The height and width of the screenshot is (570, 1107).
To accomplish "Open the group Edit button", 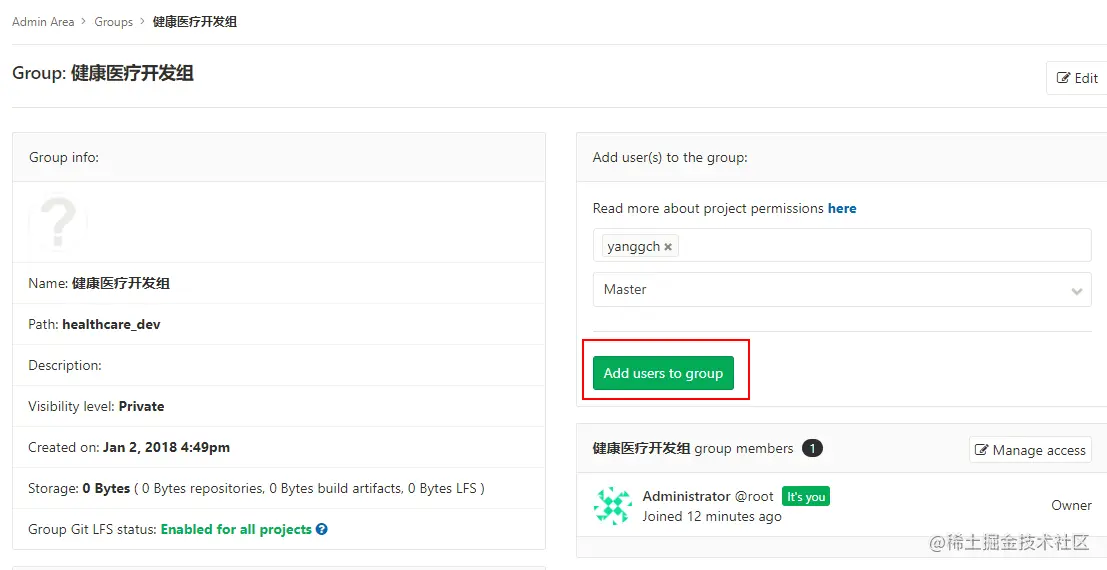I will (x=1077, y=78).
